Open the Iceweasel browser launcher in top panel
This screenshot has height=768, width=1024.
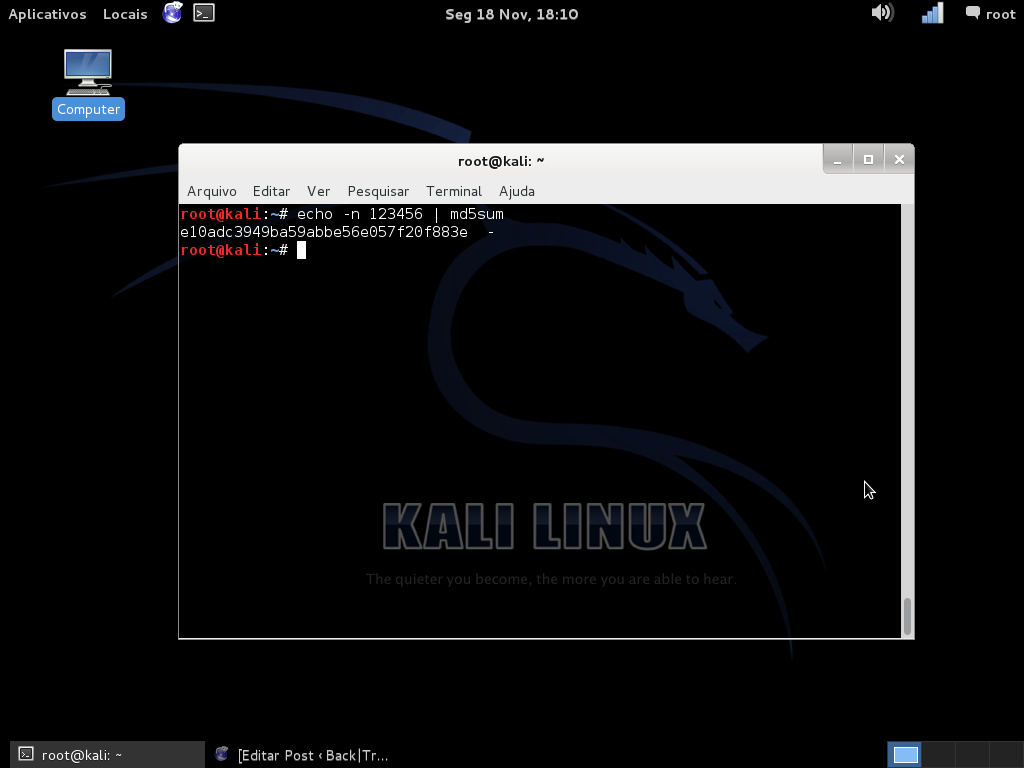pos(172,13)
